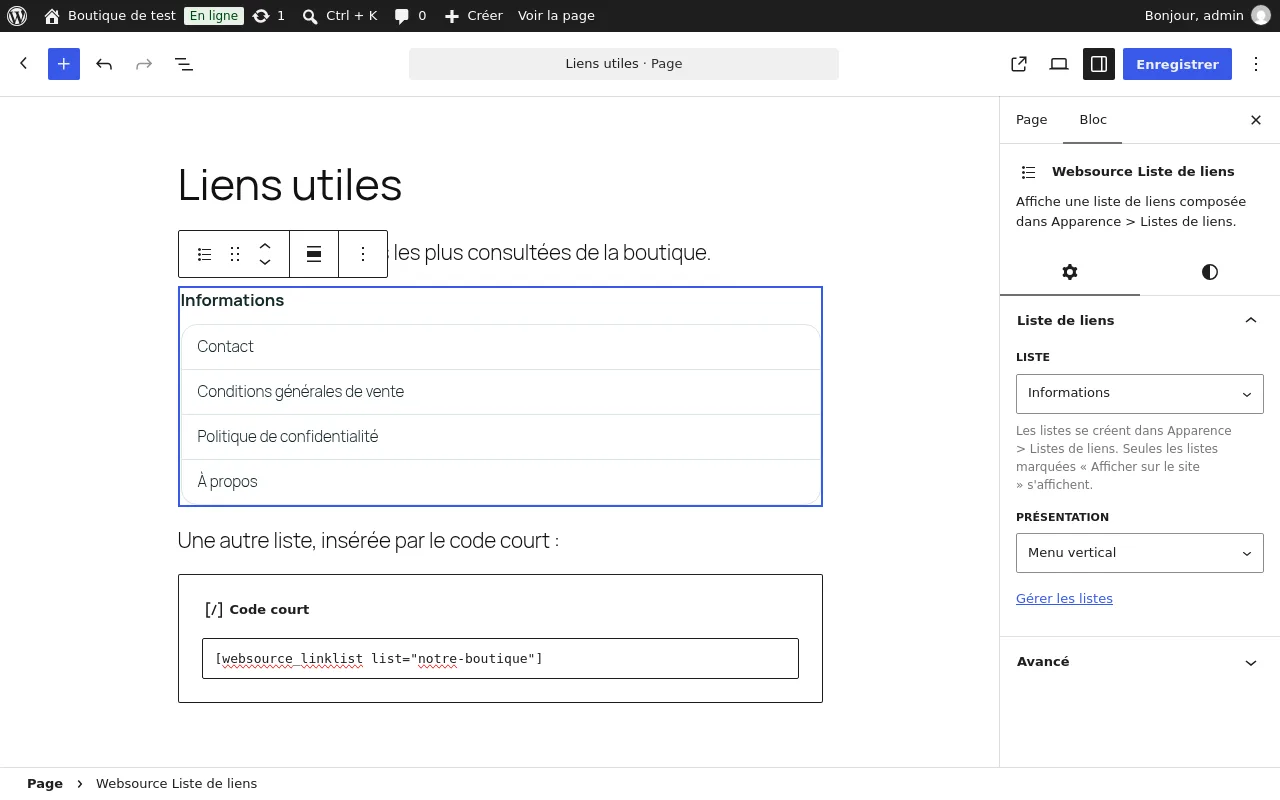The image size is (1280, 800).
Task: Open the block alignment option
Action: (x=314, y=254)
